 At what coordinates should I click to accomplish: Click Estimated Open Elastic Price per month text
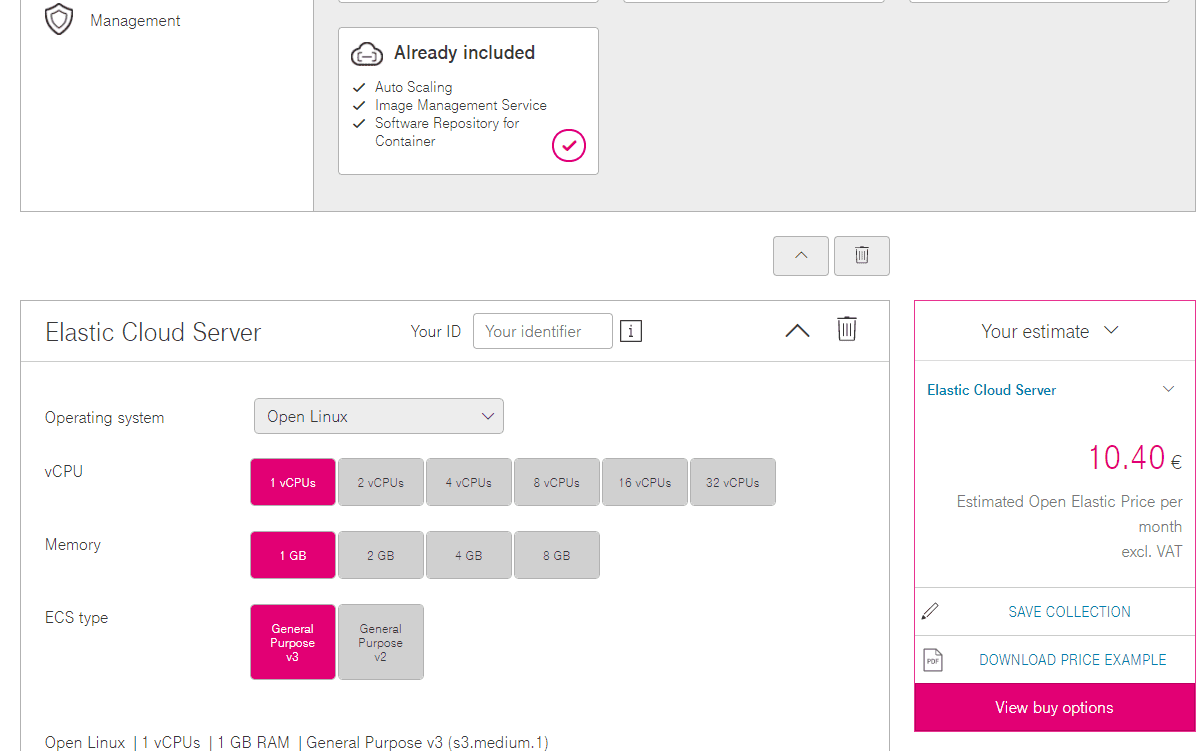[x=1069, y=514]
